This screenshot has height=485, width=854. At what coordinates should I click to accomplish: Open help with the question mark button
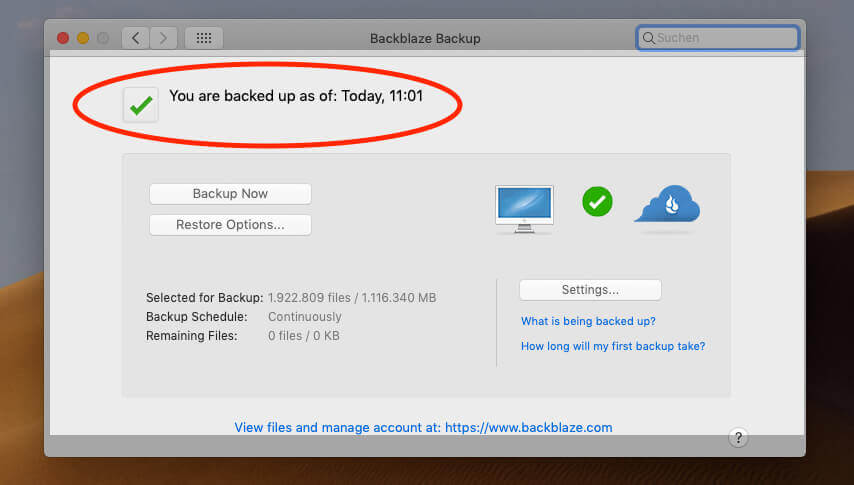(x=738, y=437)
